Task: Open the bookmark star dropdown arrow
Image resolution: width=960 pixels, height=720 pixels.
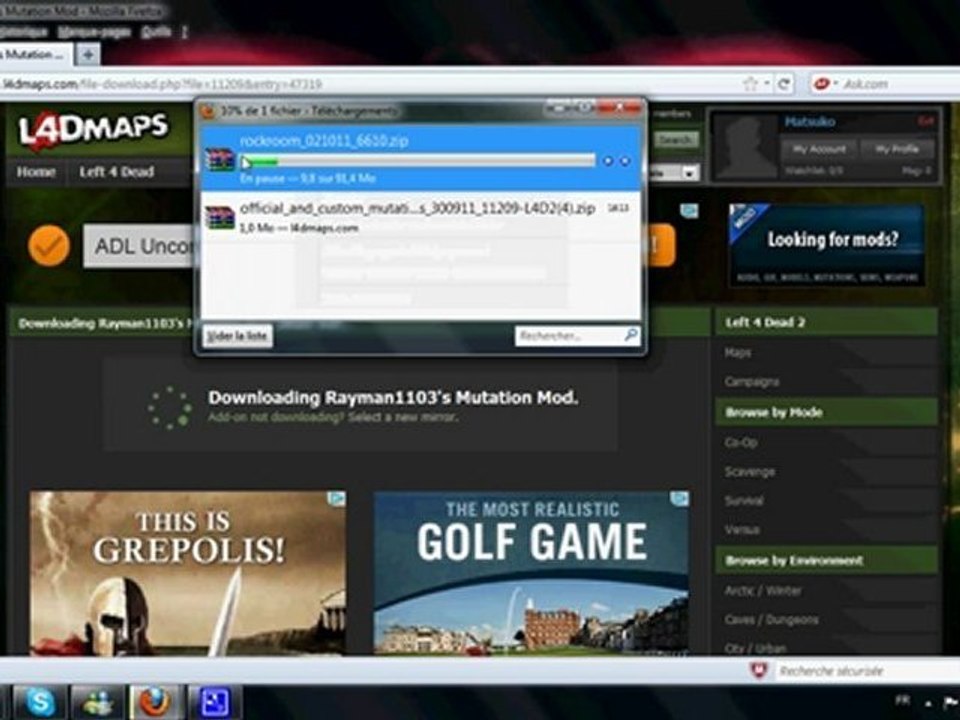Action: click(x=766, y=84)
